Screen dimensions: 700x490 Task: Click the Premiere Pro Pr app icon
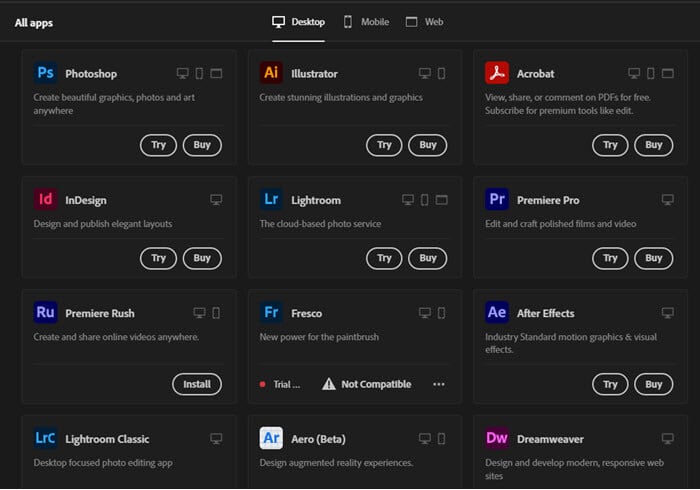point(497,199)
